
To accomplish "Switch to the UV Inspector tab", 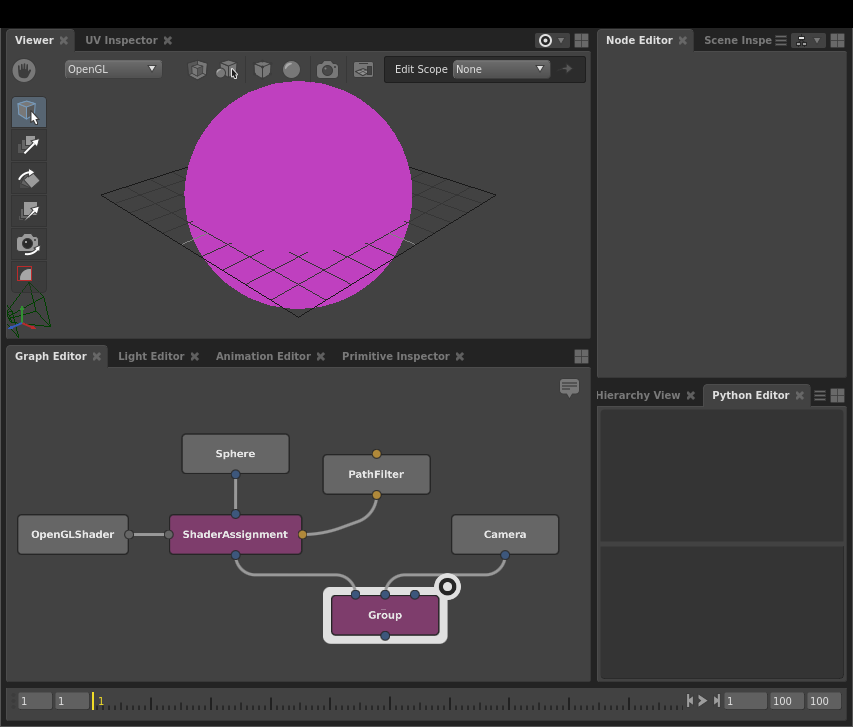I will [121, 40].
